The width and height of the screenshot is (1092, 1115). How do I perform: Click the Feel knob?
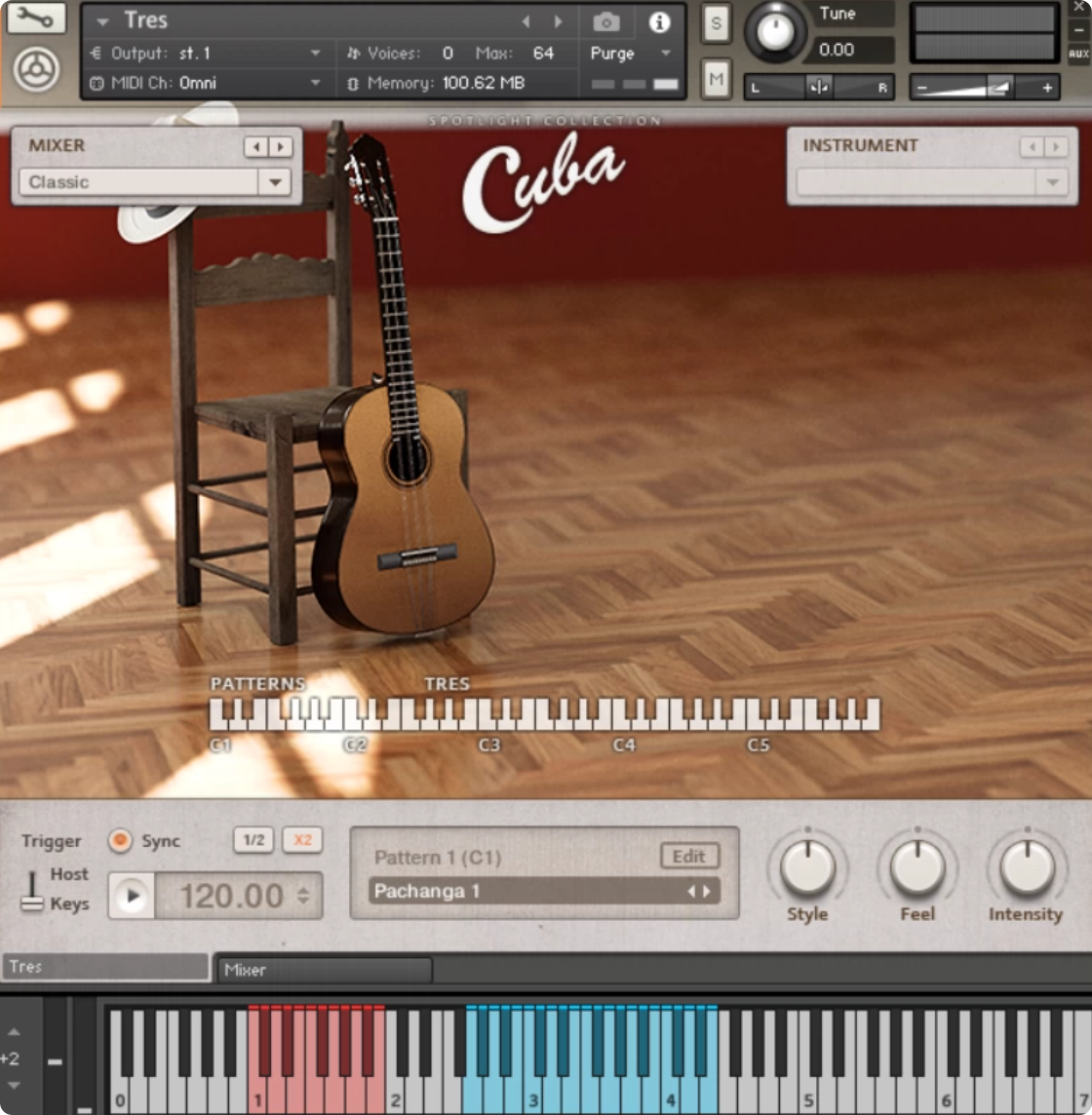tap(917, 866)
